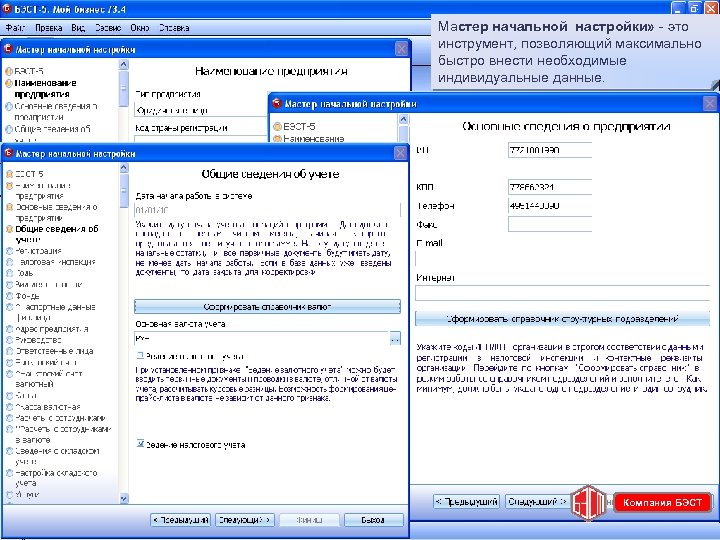720x540 pixels.
Task: Click the Факс input field
Action: 550,225
